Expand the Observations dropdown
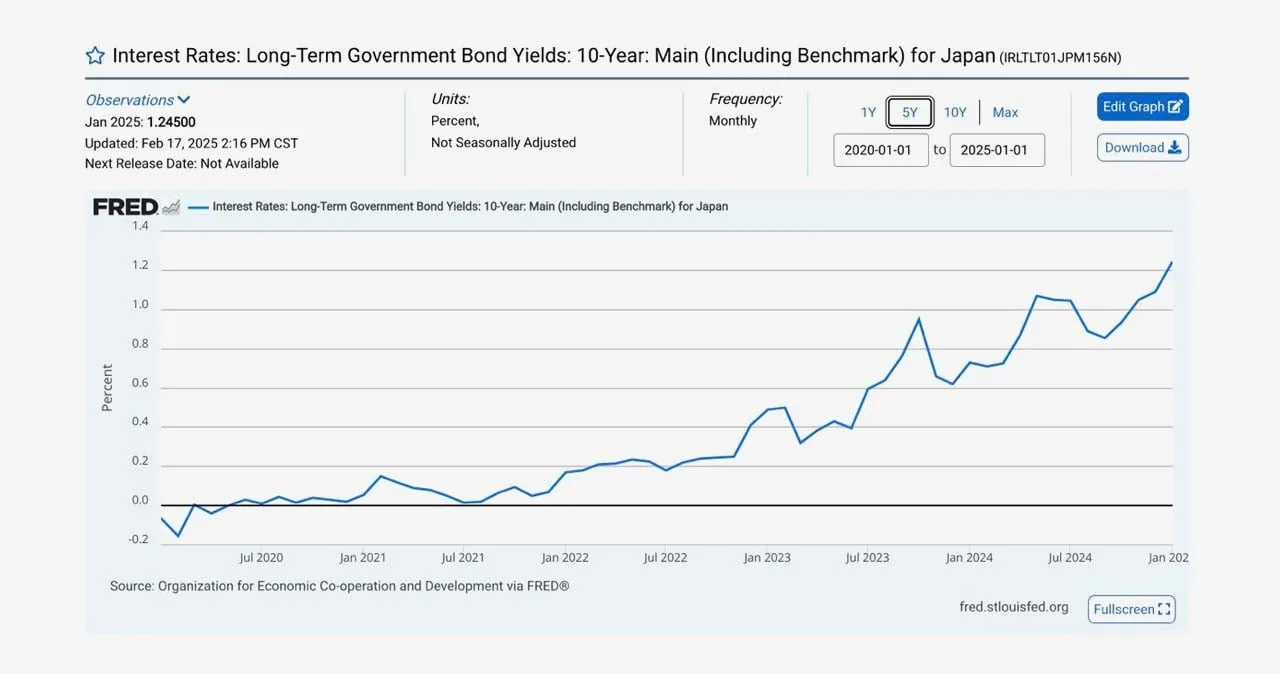Screen dimensions: 1280x674 tap(138, 100)
